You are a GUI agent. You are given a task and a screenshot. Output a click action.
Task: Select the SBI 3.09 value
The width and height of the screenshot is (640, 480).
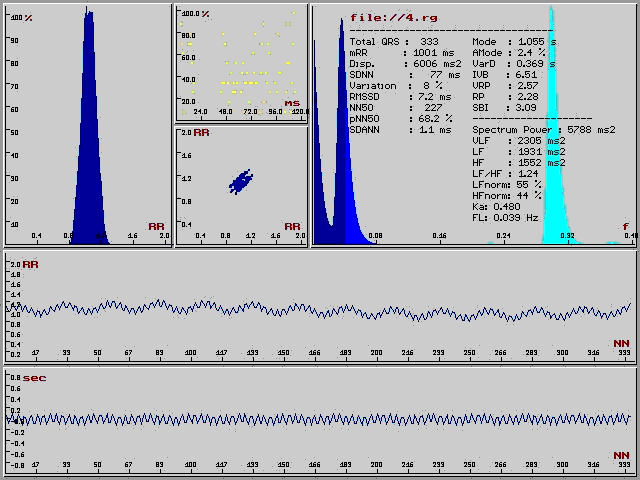coord(526,107)
